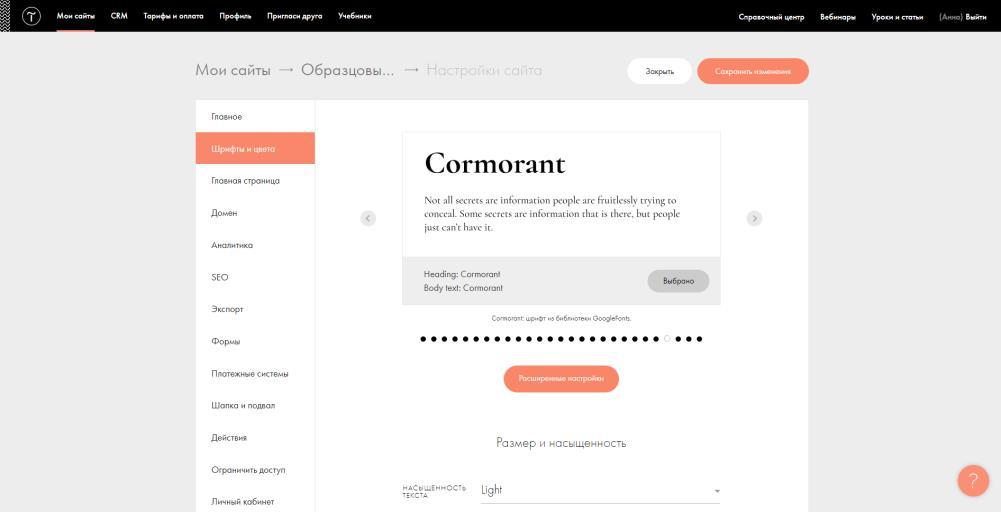Select the last font carousel dot

pyautogui.click(x=699, y=339)
